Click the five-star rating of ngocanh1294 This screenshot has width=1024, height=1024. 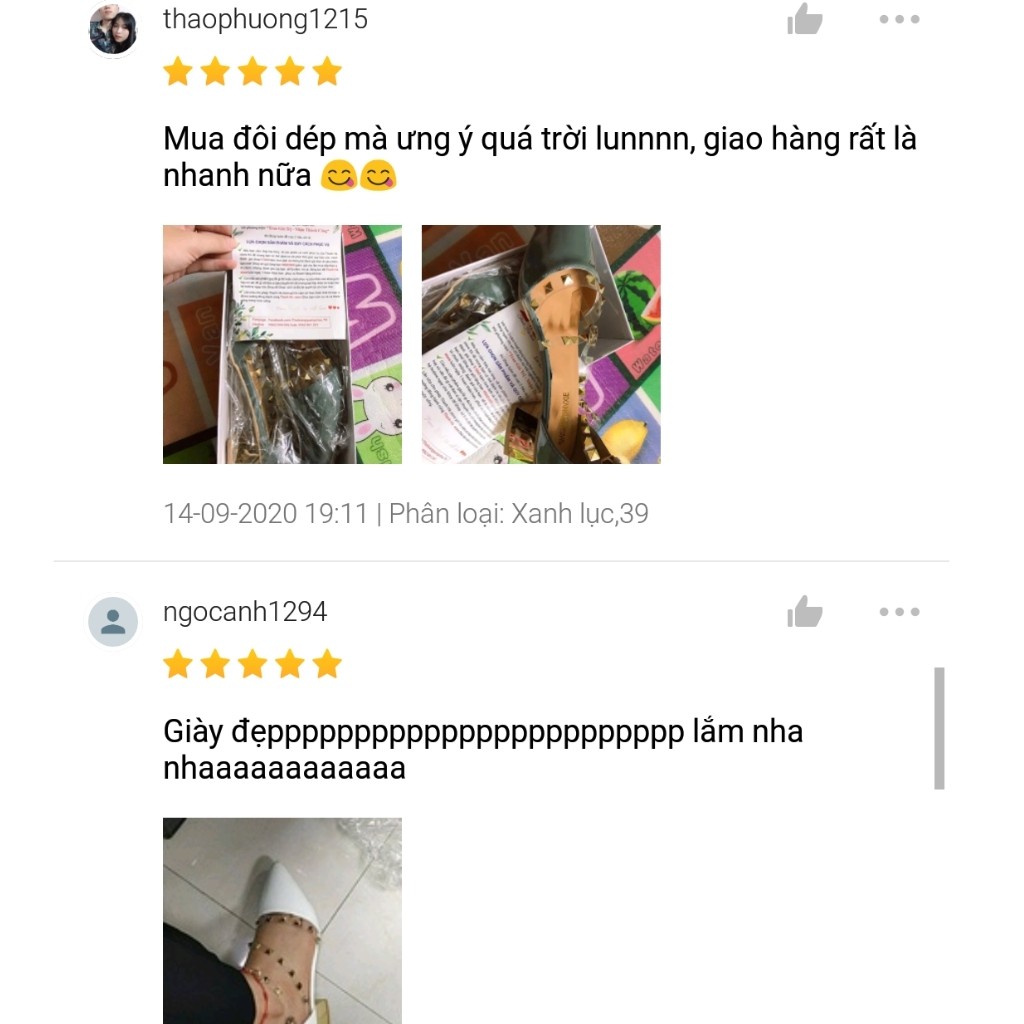(252, 664)
